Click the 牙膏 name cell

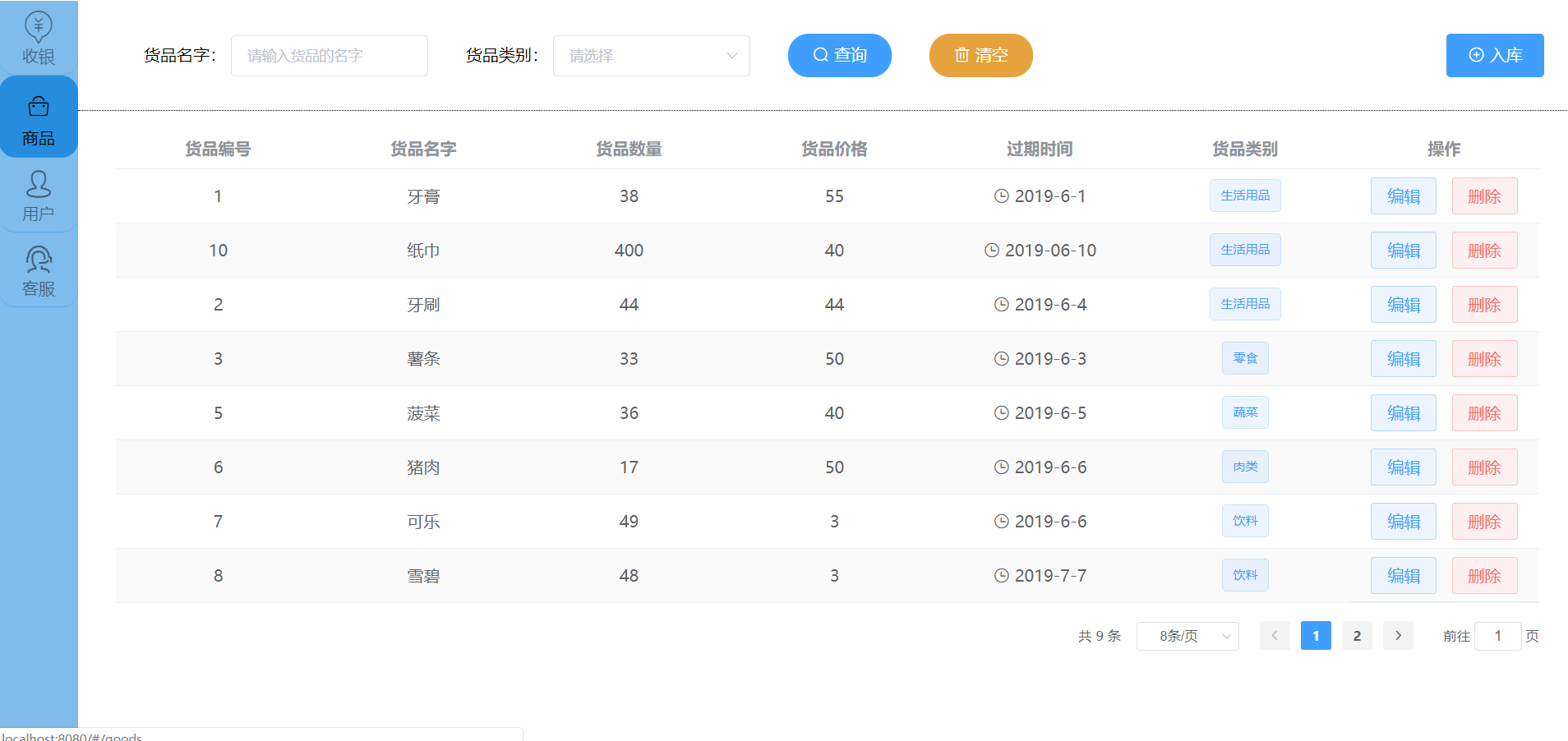pyautogui.click(x=423, y=196)
